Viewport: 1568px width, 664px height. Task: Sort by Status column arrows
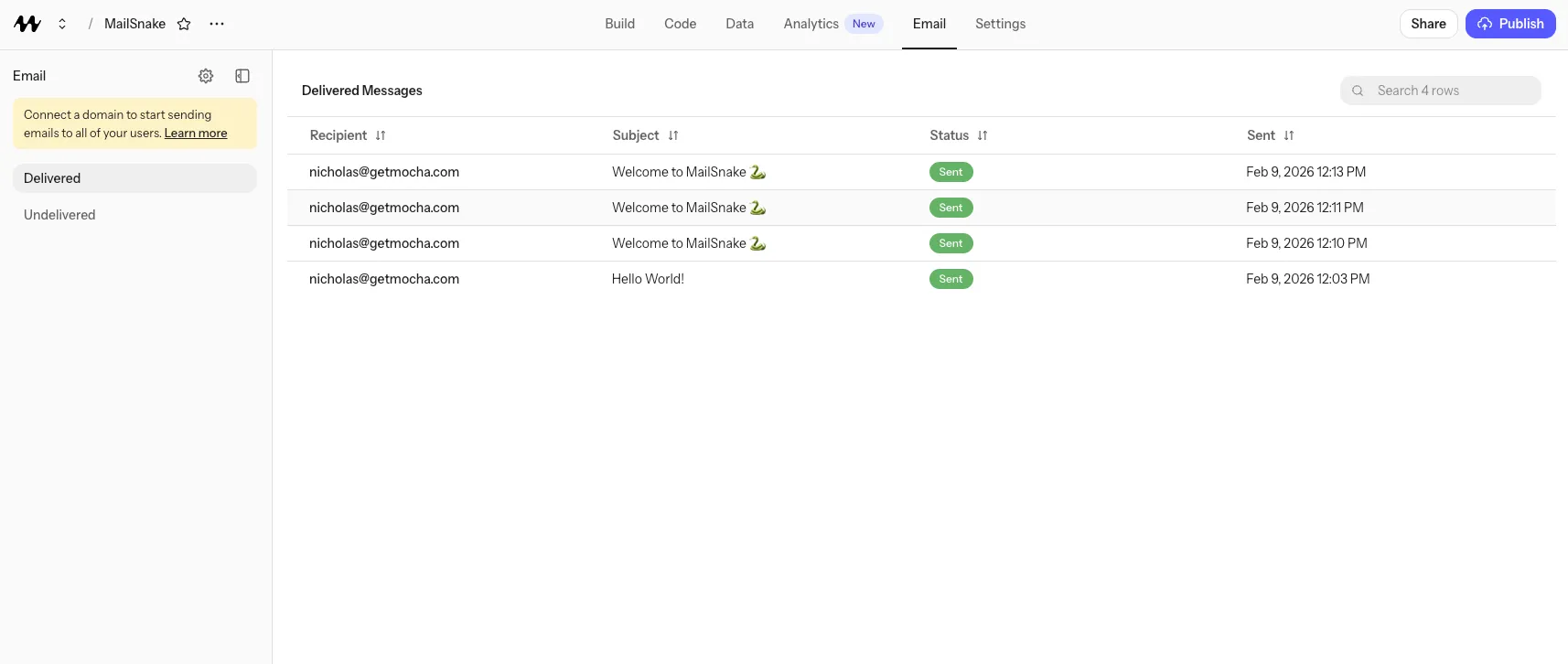coord(983,135)
